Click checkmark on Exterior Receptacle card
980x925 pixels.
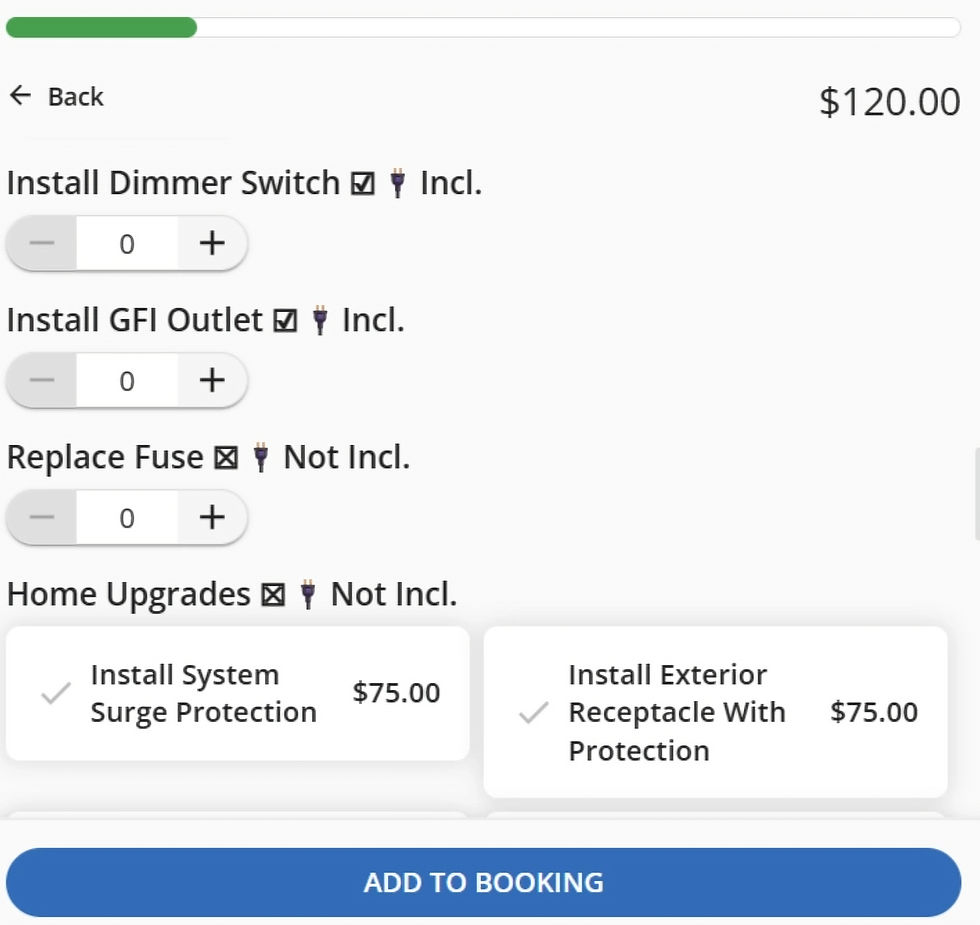pos(534,712)
